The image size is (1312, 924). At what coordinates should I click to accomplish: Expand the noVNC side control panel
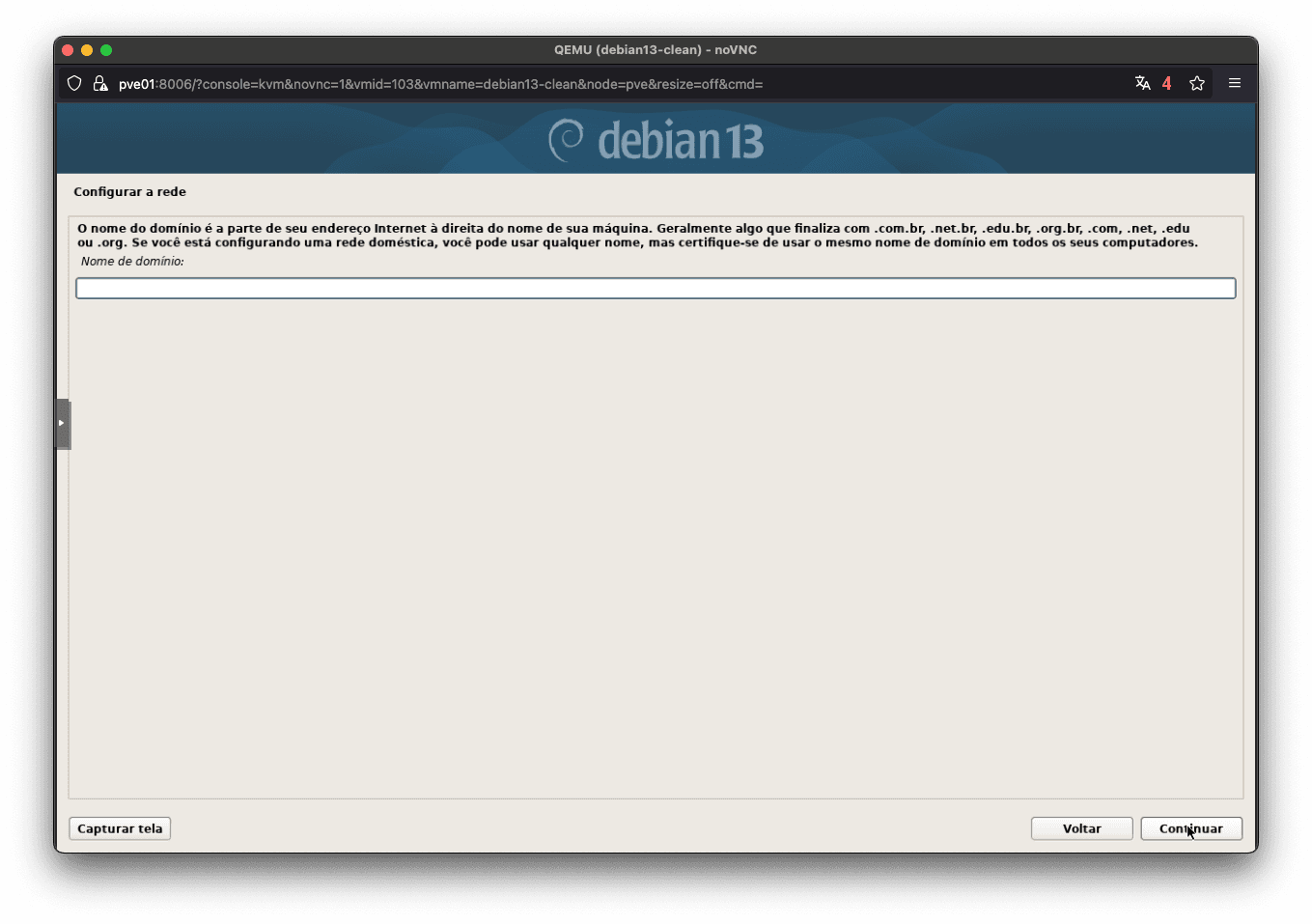[63, 424]
